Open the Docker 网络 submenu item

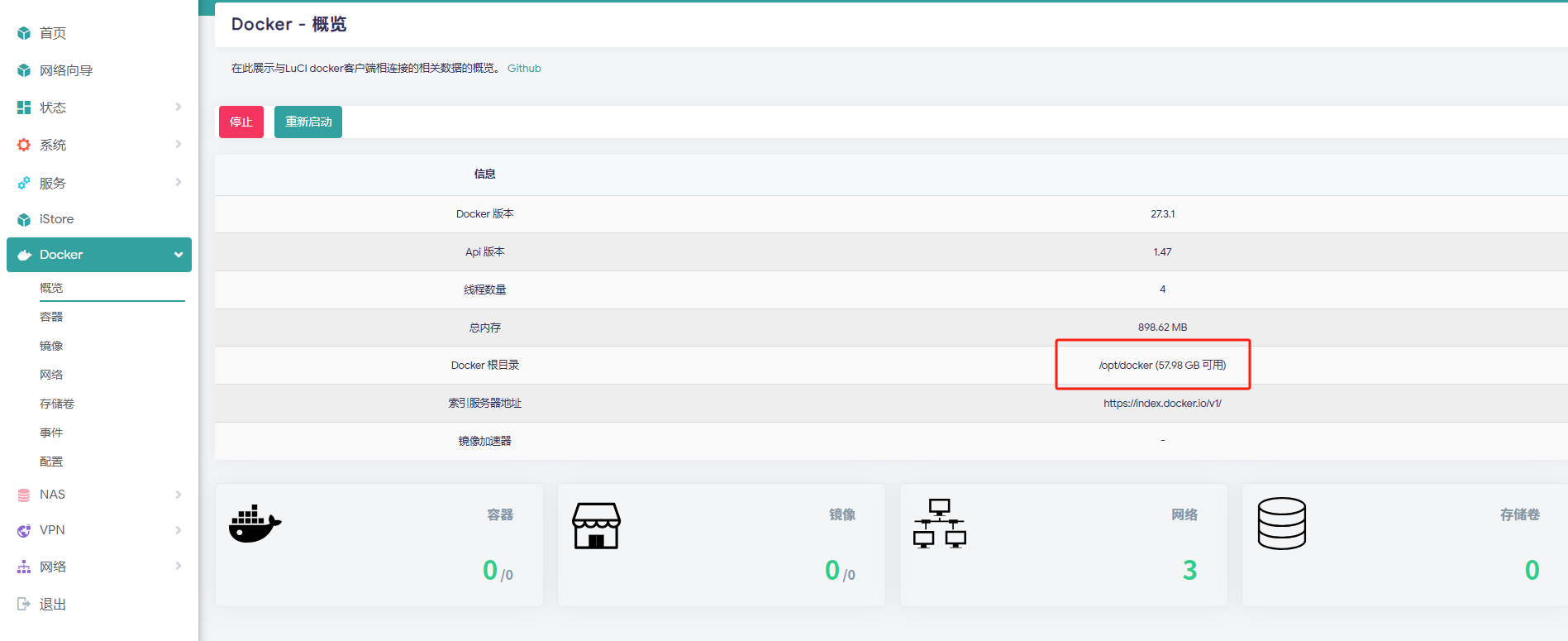point(51,375)
